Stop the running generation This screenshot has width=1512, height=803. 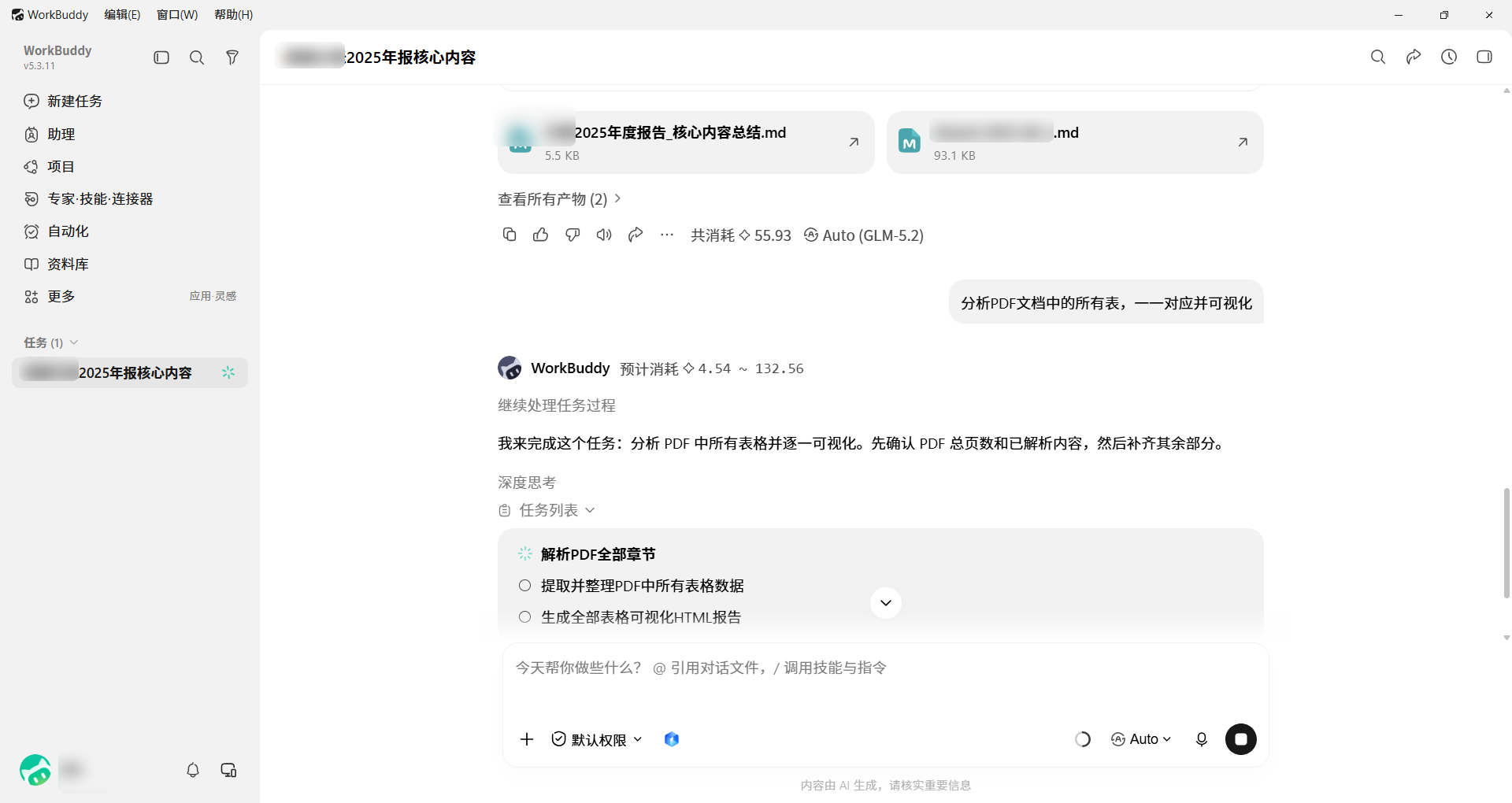1241,739
